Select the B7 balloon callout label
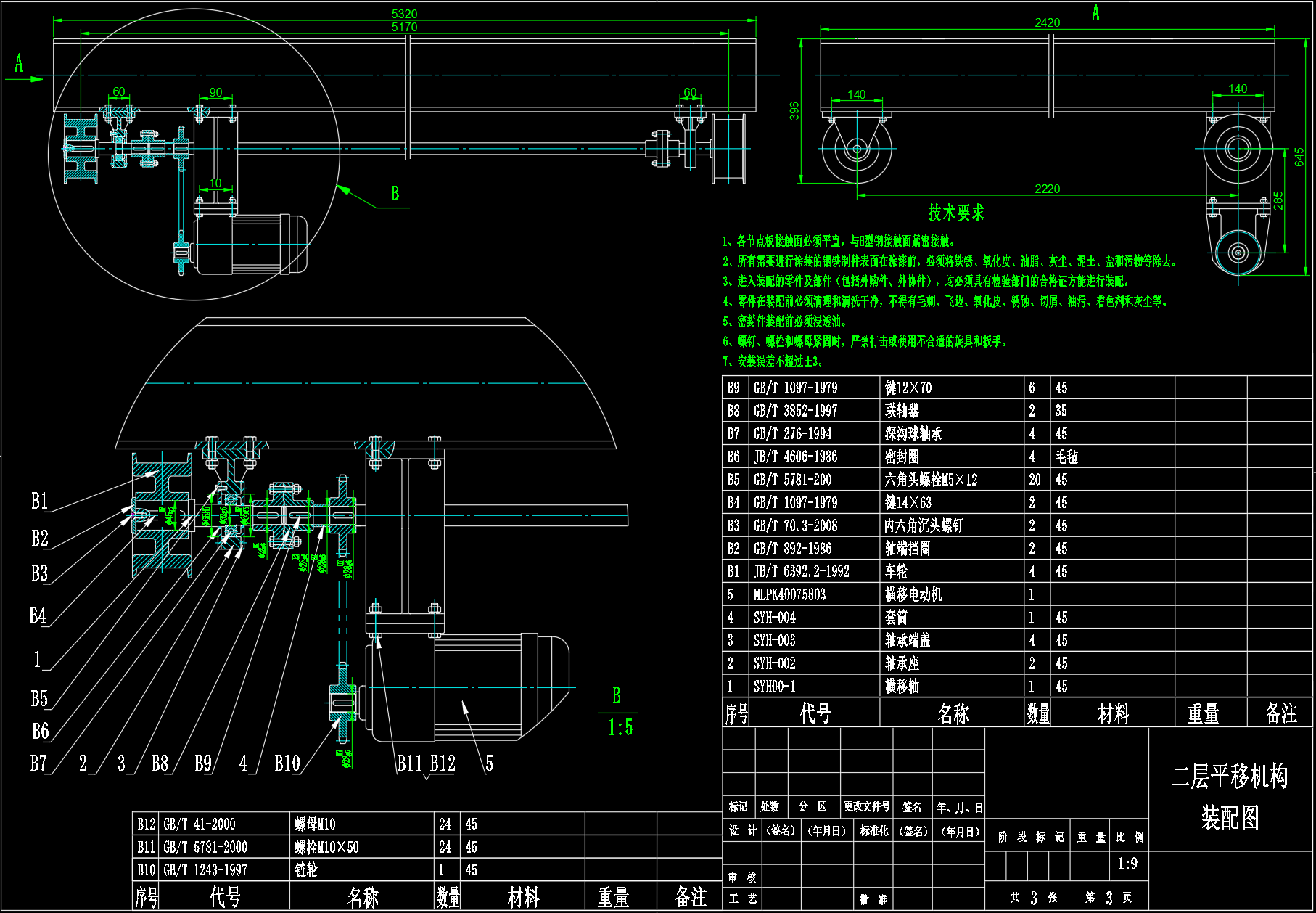This screenshot has height=913, width=1316. click(x=38, y=763)
